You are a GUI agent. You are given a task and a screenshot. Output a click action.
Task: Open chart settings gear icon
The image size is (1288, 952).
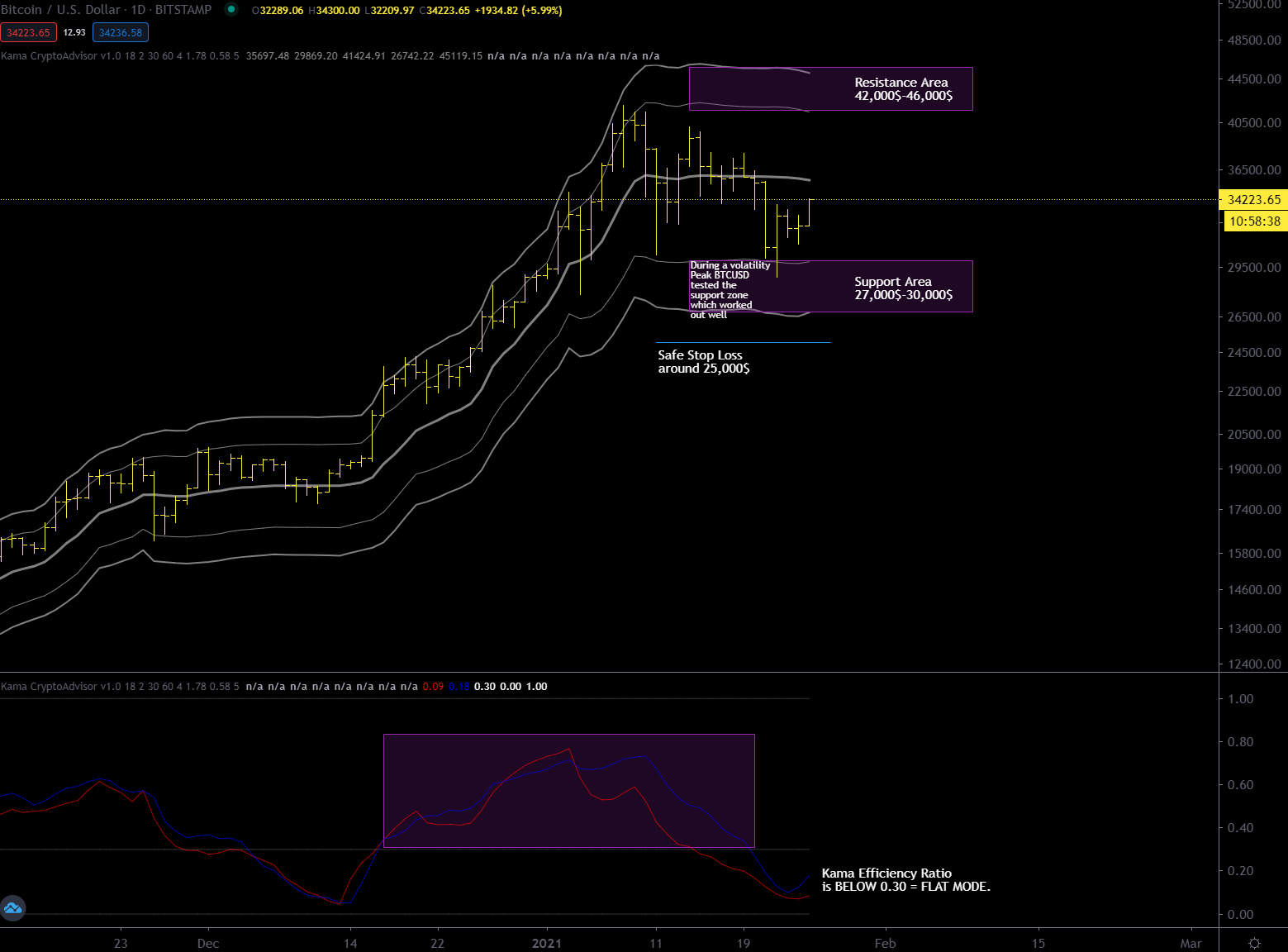point(1253,943)
